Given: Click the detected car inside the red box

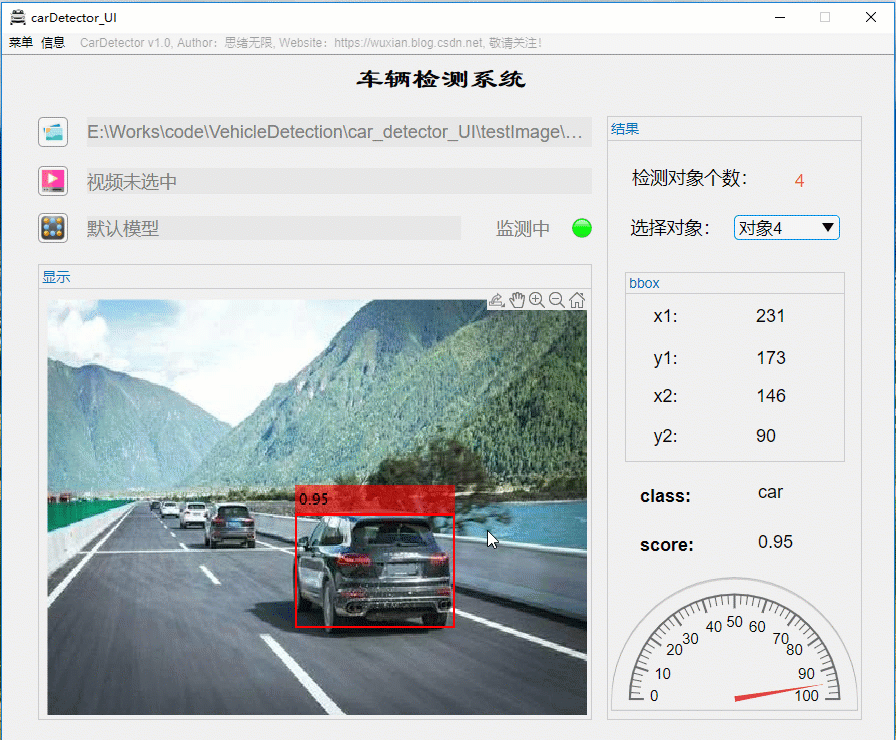Looking at the screenshot, I should pyautogui.click(x=374, y=571).
